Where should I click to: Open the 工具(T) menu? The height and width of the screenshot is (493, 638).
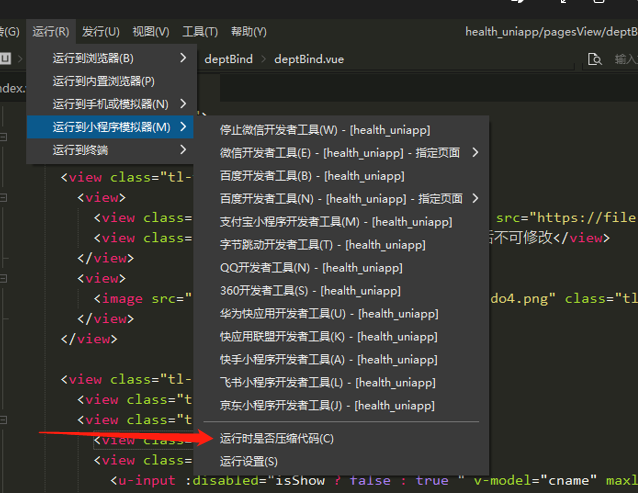coord(200,32)
